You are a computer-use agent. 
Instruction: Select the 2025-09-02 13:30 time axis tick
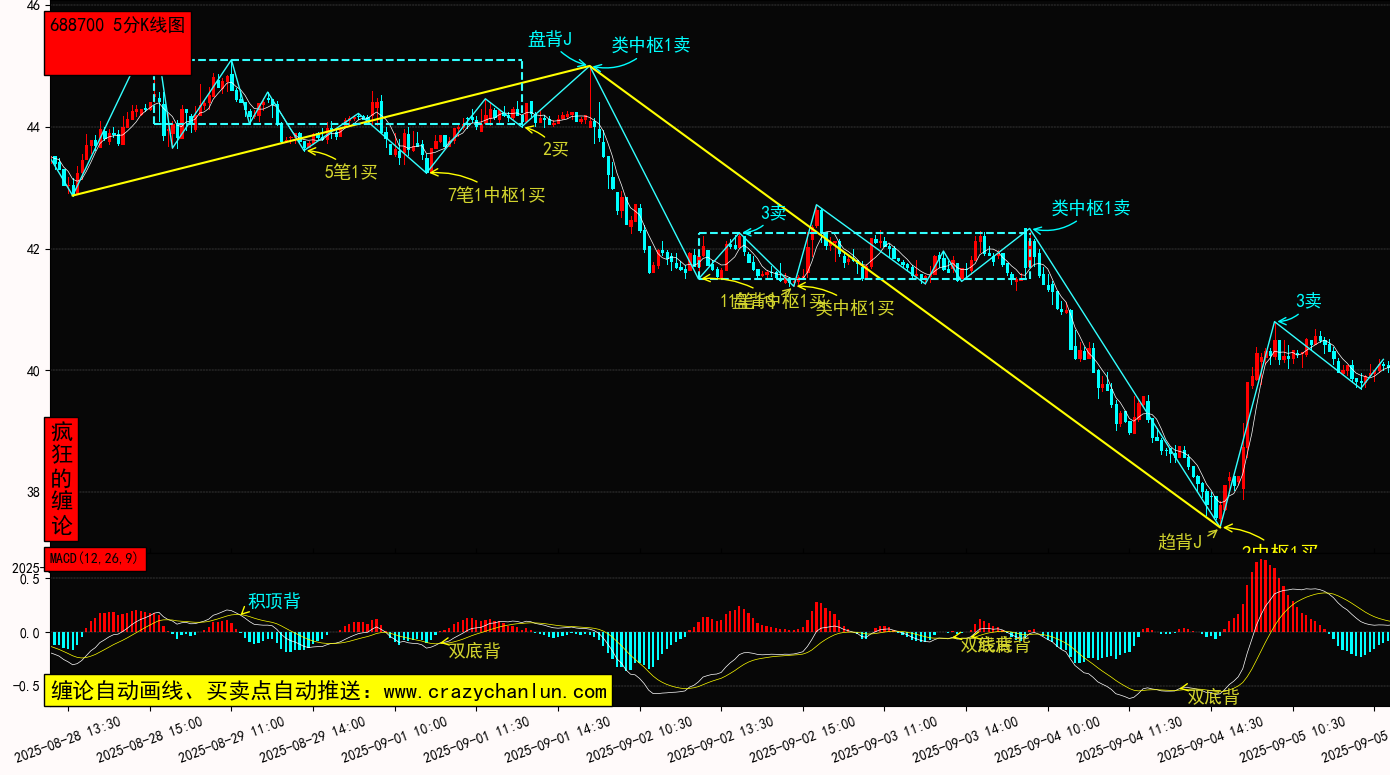(x=719, y=738)
